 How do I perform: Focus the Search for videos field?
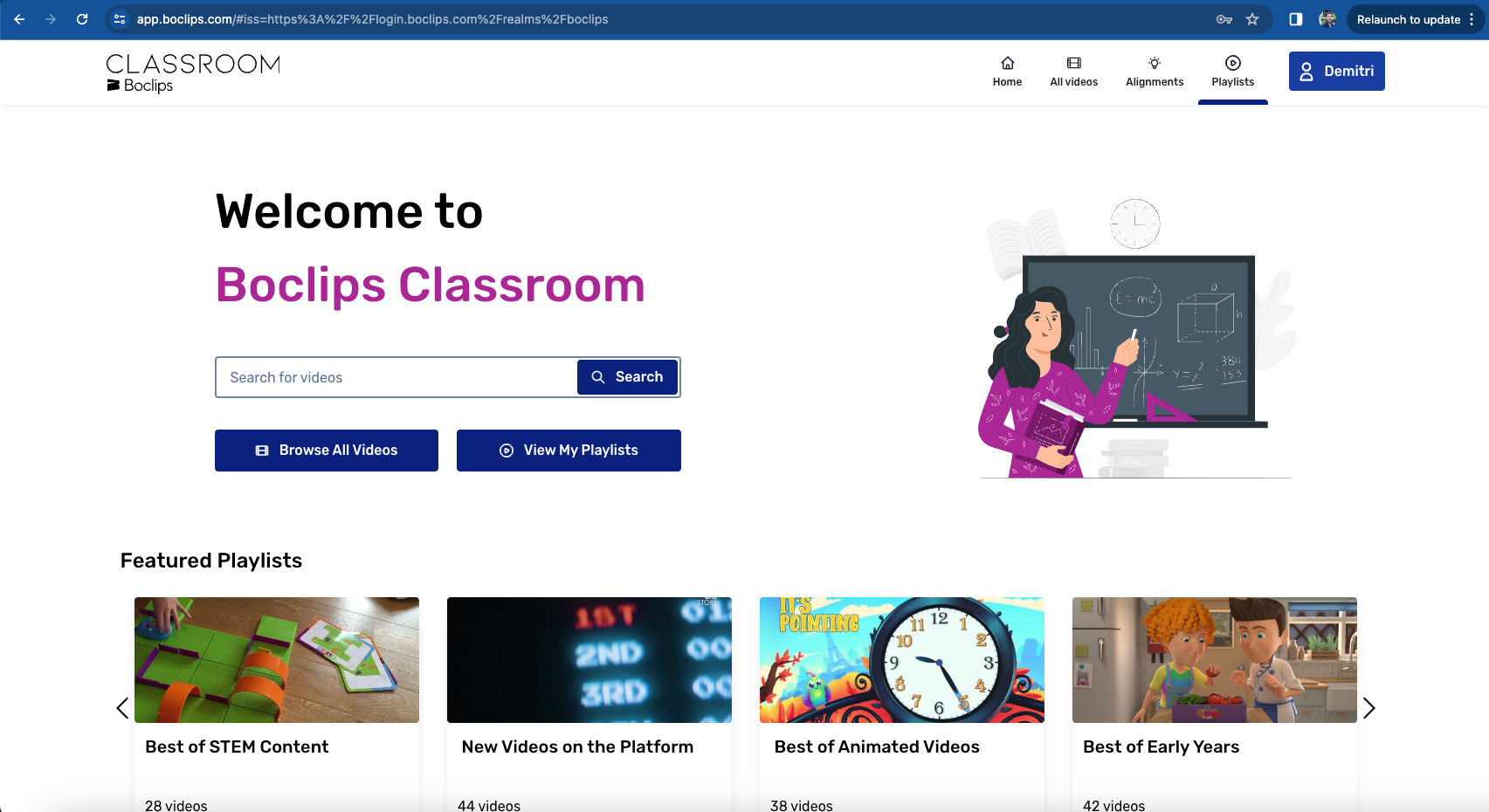pos(396,377)
